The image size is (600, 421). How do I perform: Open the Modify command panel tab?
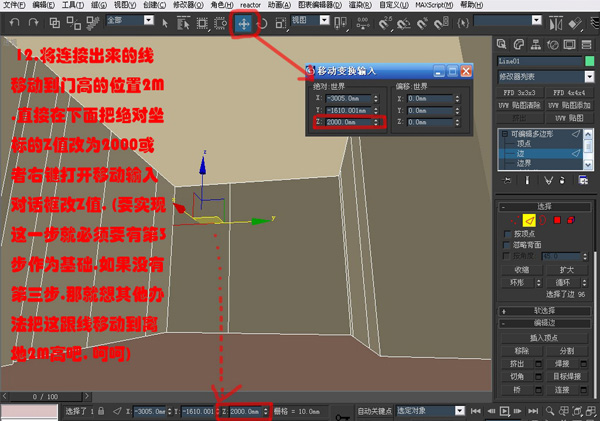click(518, 44)
